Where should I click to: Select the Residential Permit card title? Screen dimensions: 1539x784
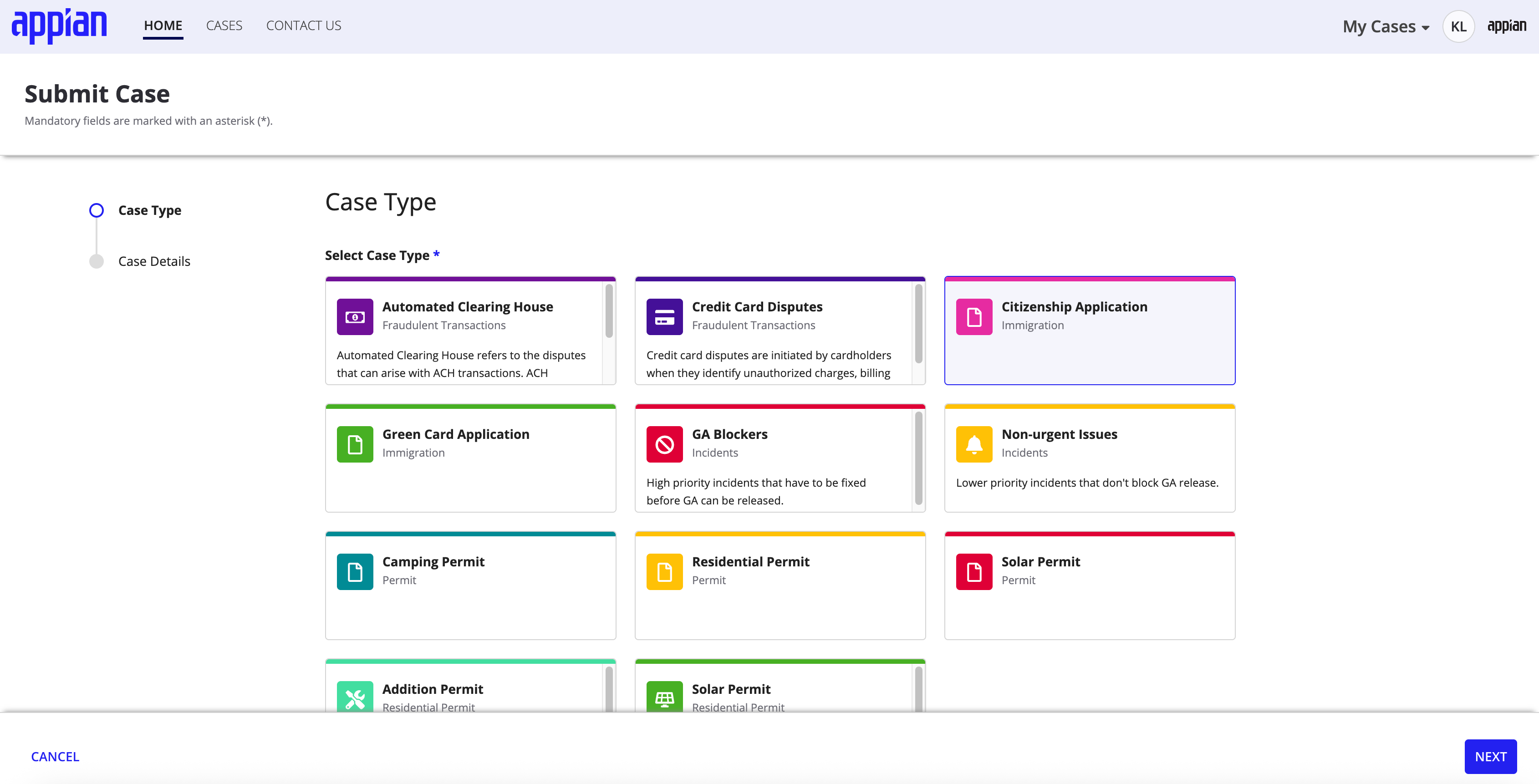[x=750, y=562]
